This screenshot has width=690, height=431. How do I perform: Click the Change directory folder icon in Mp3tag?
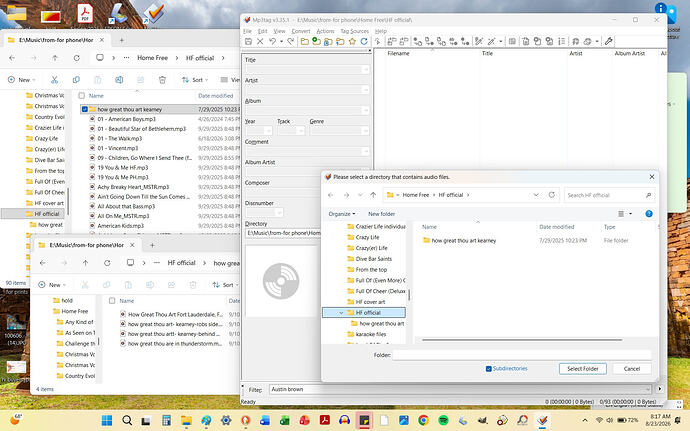point(305,41)
